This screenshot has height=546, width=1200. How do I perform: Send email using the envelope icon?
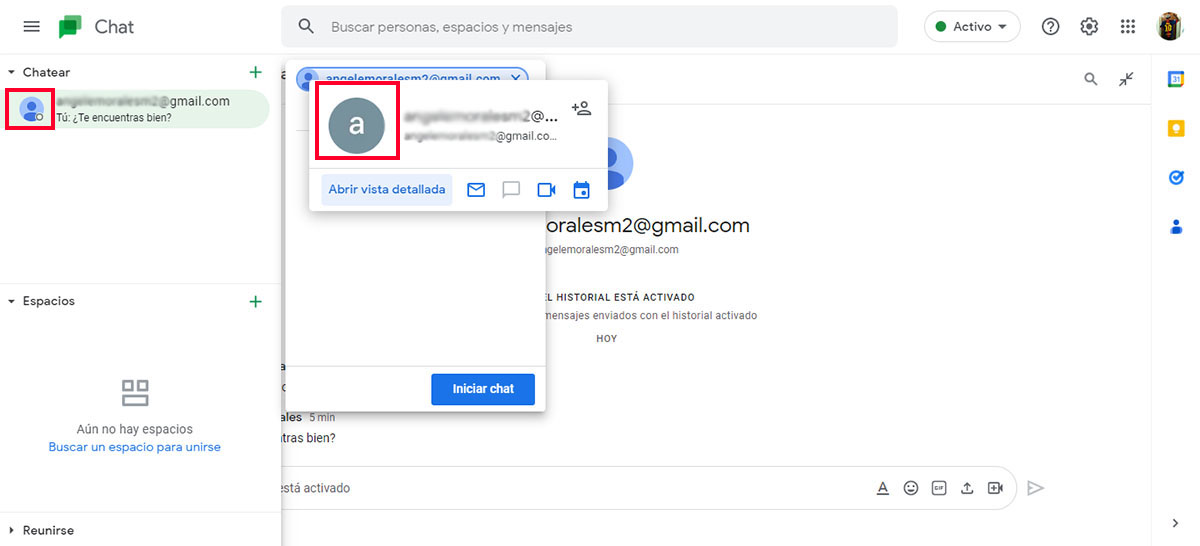(476, 189)
